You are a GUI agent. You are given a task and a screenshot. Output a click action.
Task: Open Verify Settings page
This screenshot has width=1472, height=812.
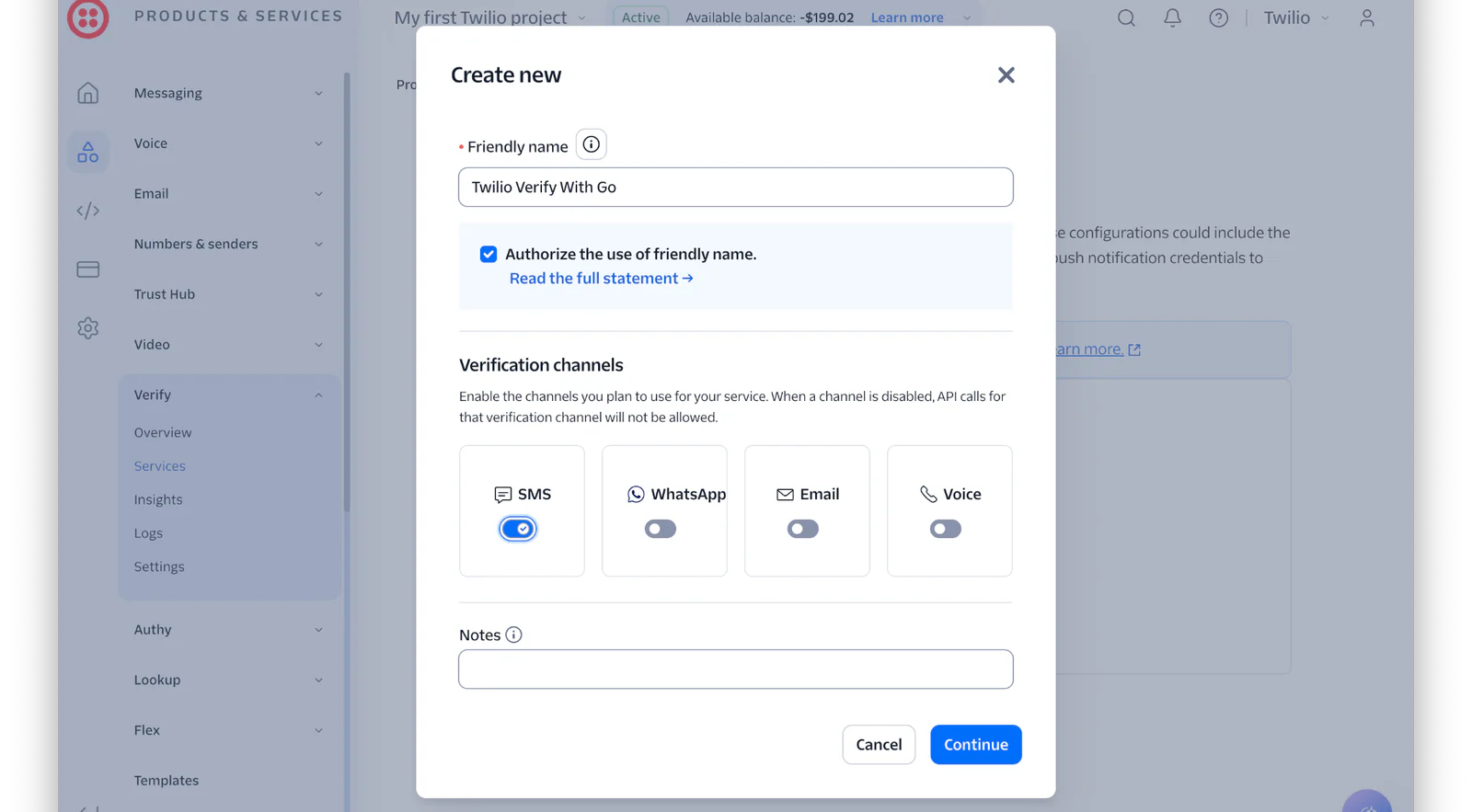159,566
